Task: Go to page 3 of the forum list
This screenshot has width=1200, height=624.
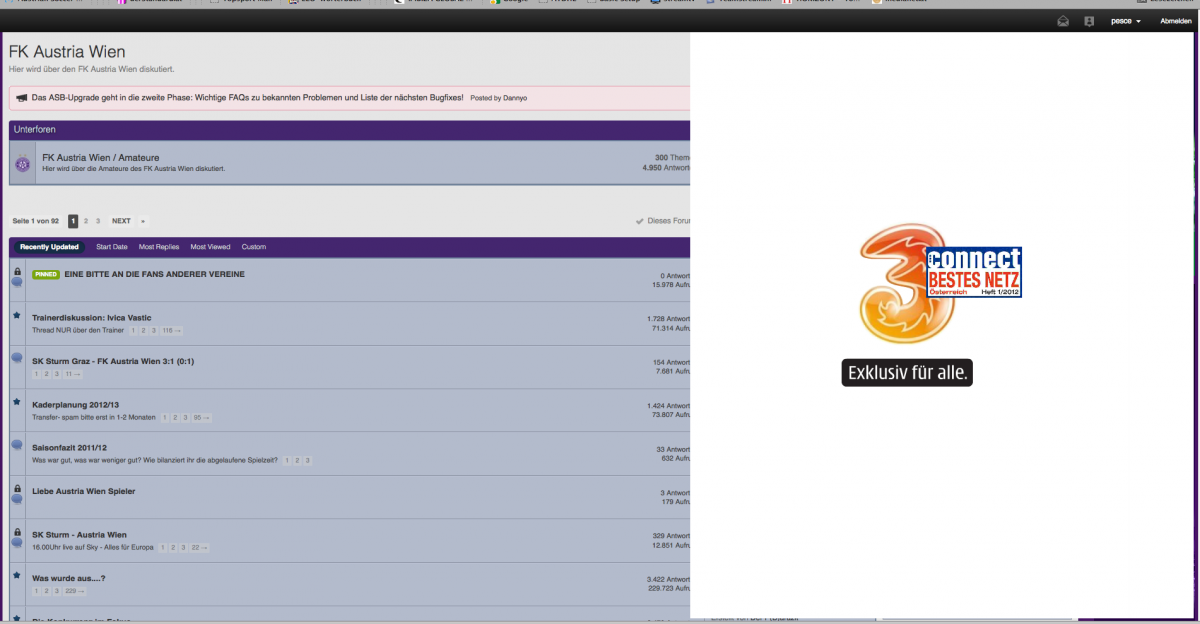Action: click(x=98, y=221)
